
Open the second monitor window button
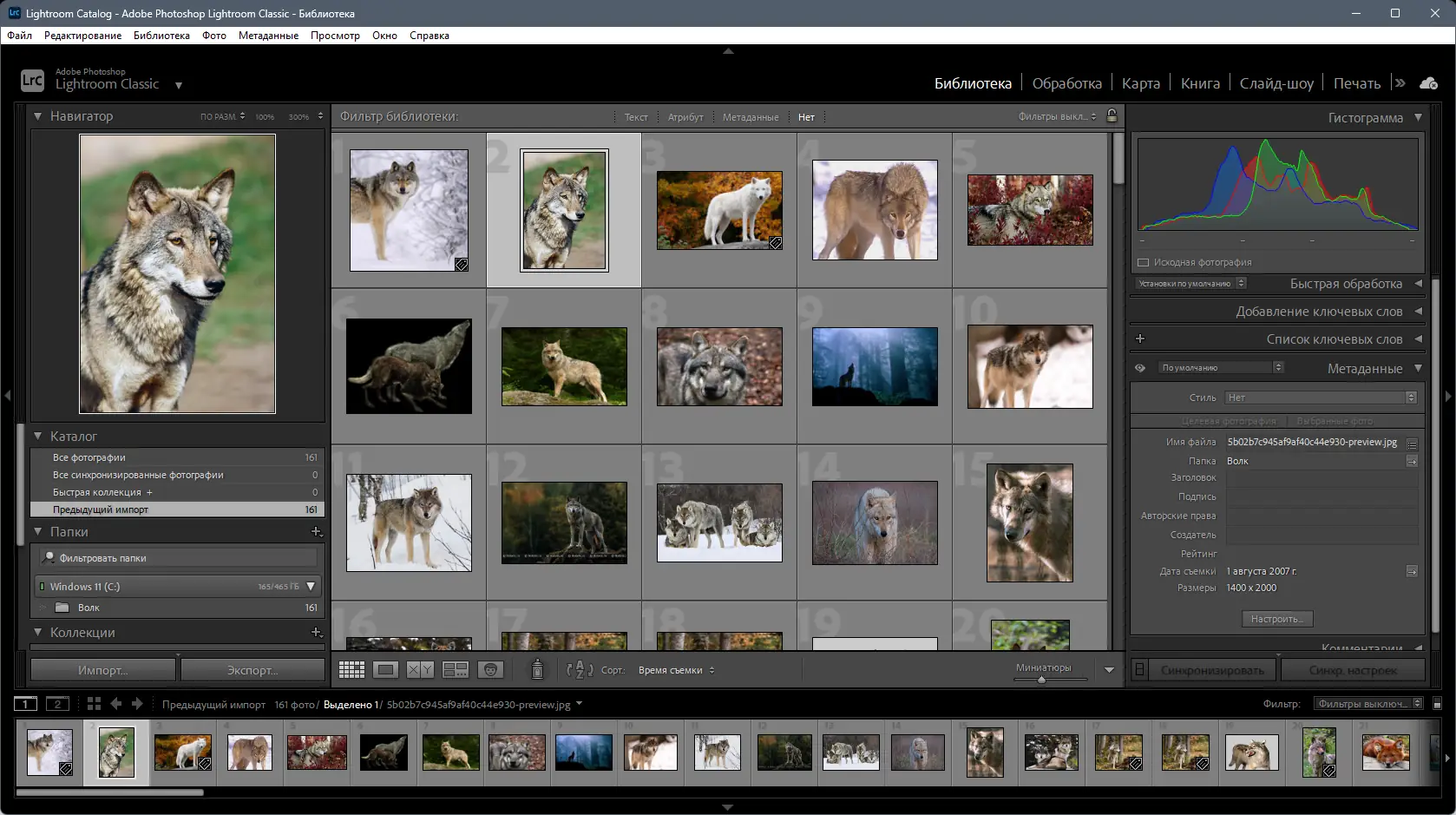click(x=57, y=704)
